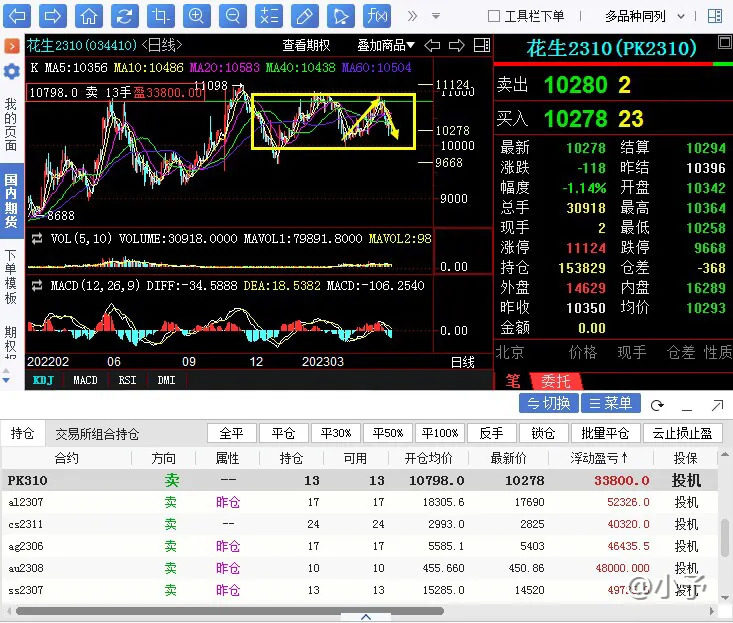Image resolution: width=733 pixels, height=623 pixels.
Task: Select the PK310 position row
Action: [x=359, y=480]
